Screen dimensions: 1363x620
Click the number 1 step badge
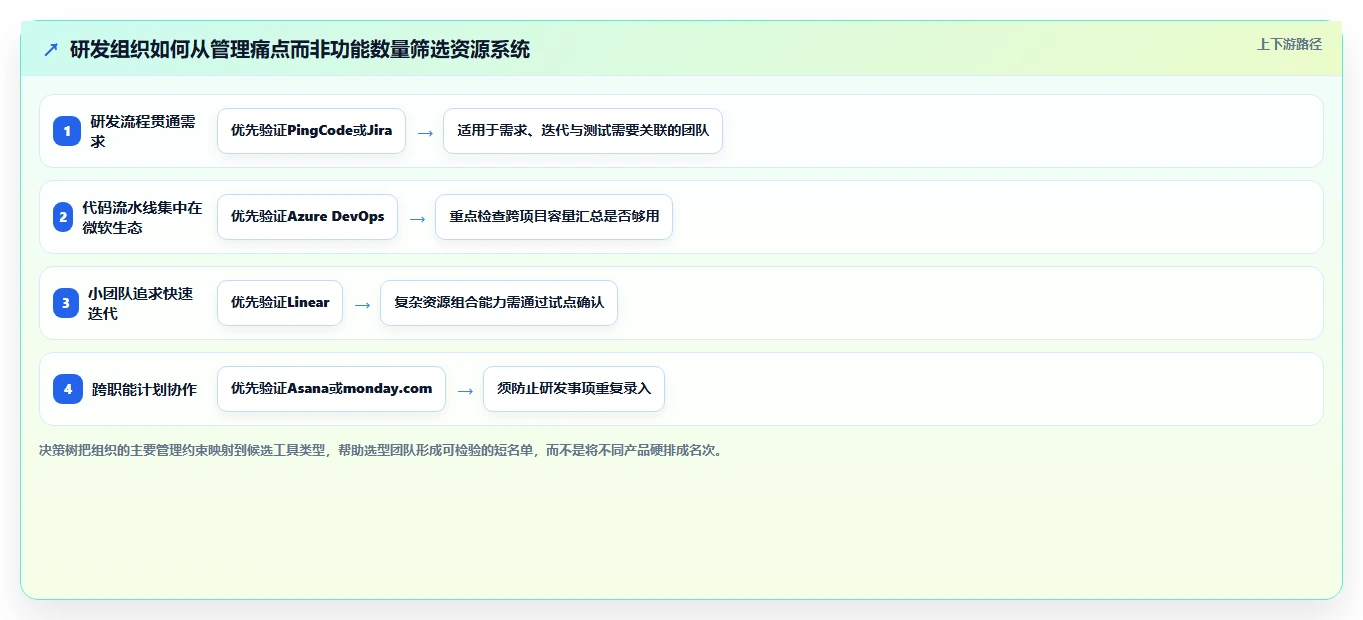click(67, 131)
